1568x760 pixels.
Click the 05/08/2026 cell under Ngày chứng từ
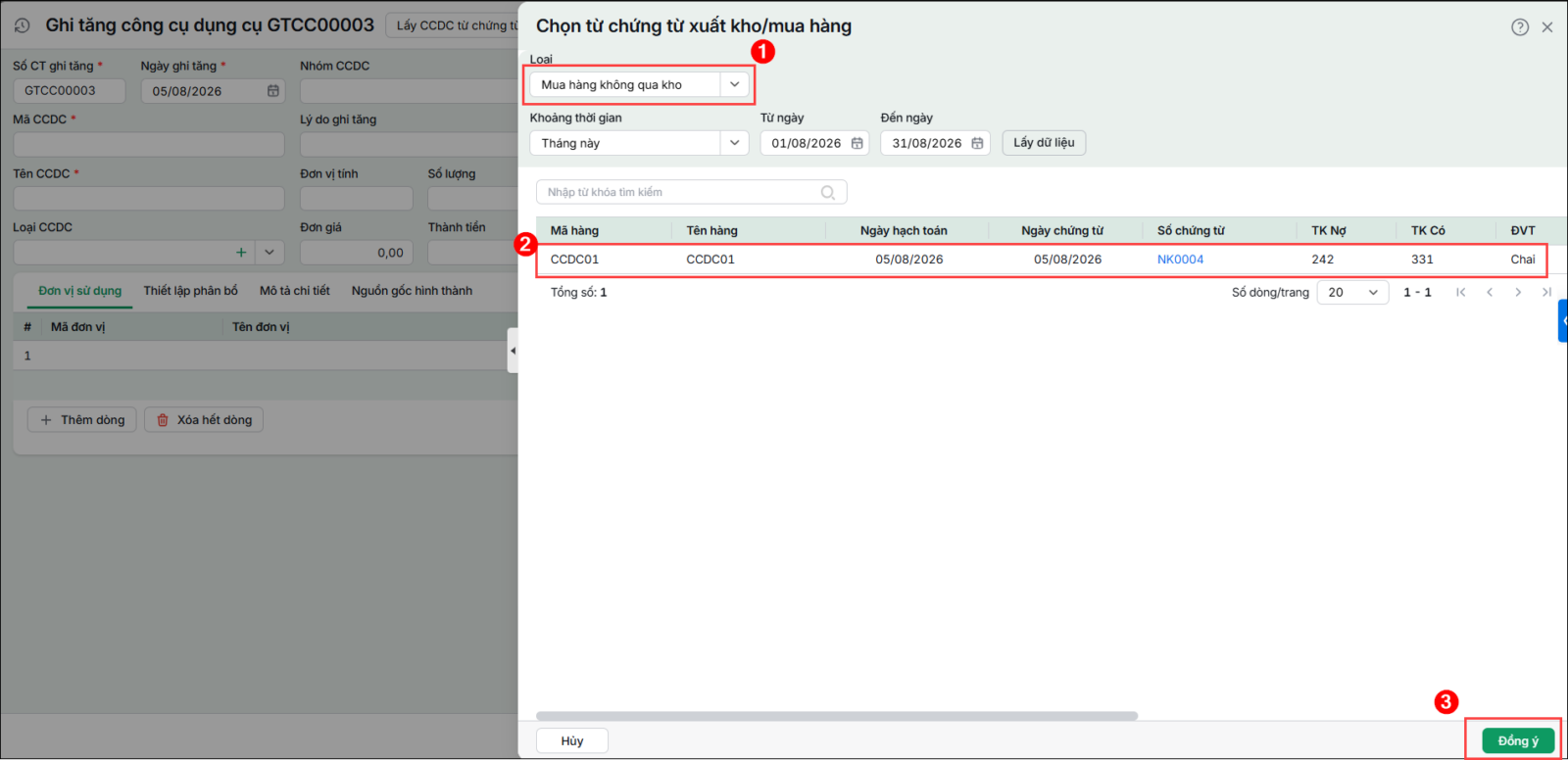(1067, 260)
